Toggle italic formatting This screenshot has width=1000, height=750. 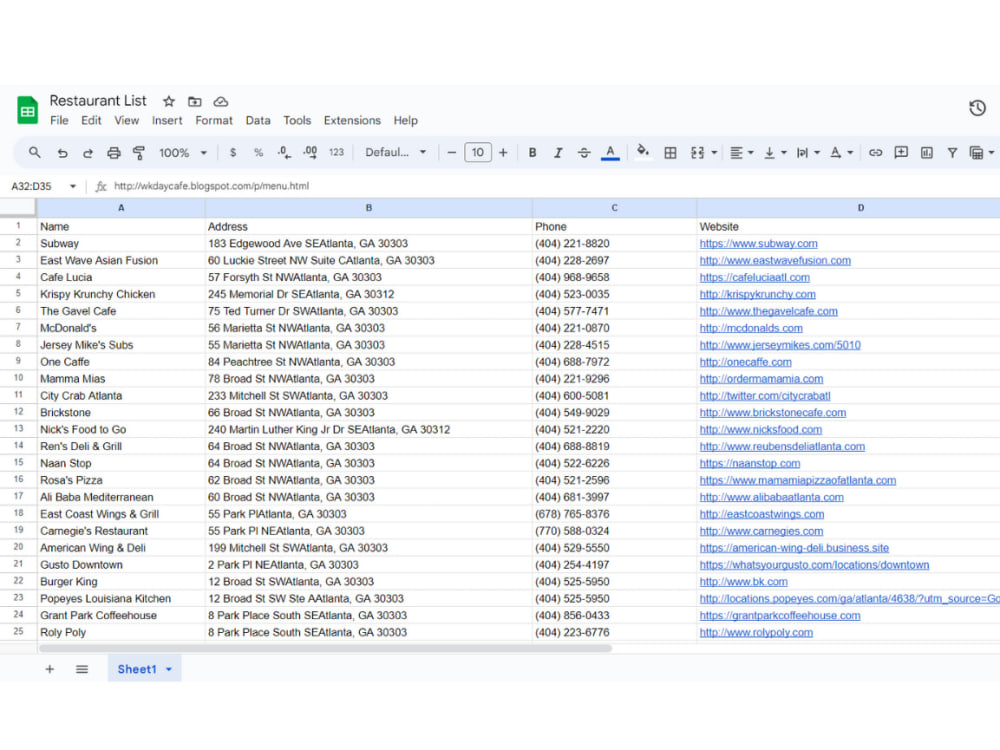[x=558, y=152]
